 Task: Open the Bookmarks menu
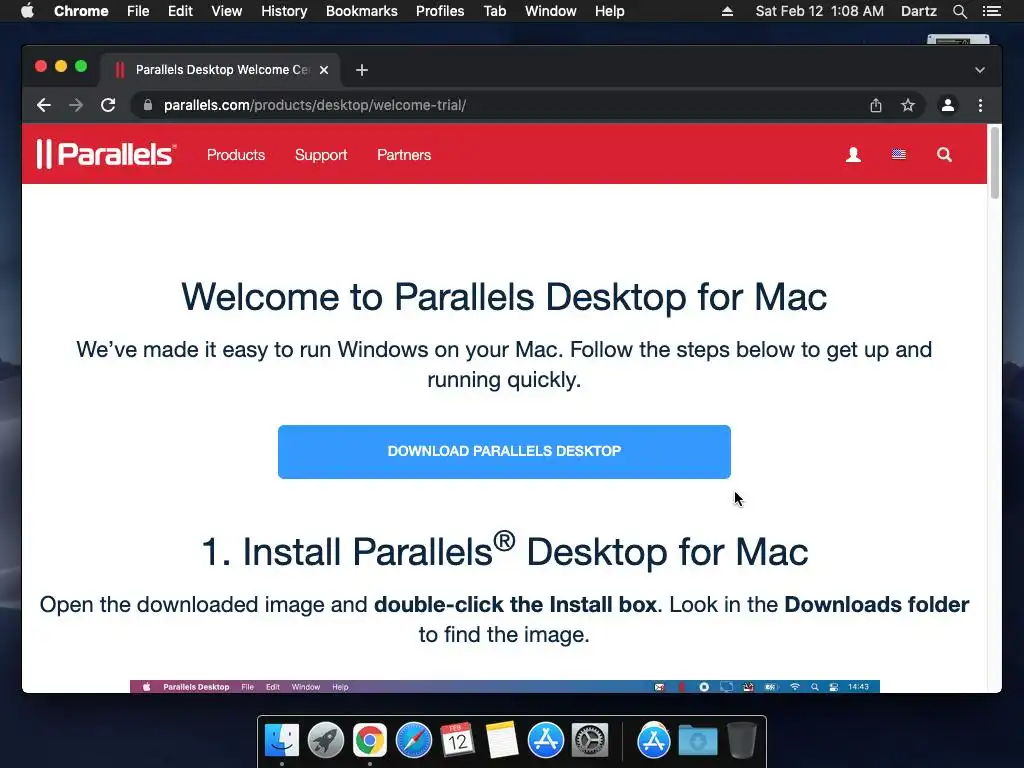pyautogui.click(x=362, y=11)
